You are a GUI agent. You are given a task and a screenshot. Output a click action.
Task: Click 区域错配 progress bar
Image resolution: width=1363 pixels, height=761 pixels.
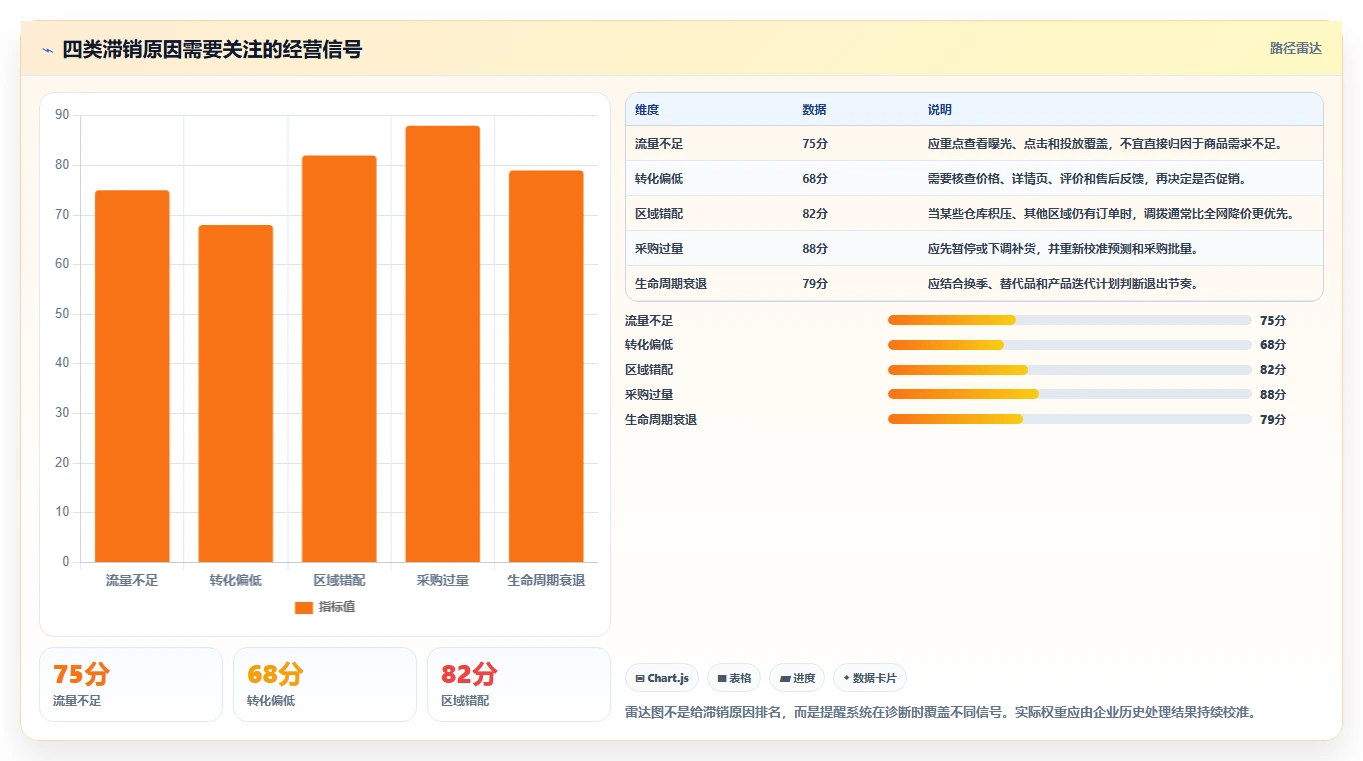click(x=1069, y=370)
